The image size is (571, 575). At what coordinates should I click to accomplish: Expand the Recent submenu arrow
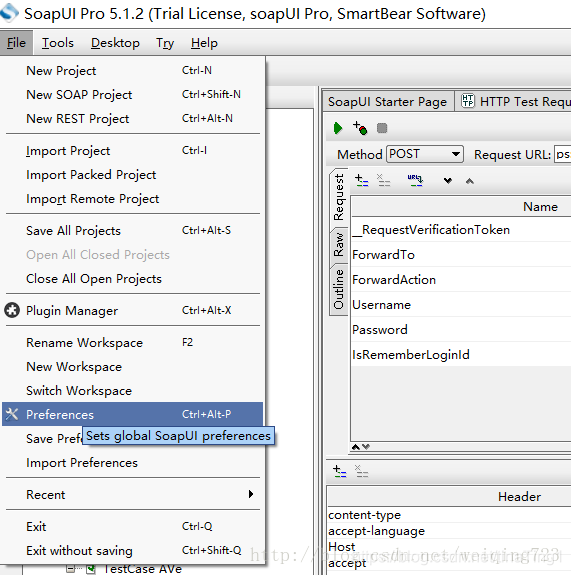point(251,494)
